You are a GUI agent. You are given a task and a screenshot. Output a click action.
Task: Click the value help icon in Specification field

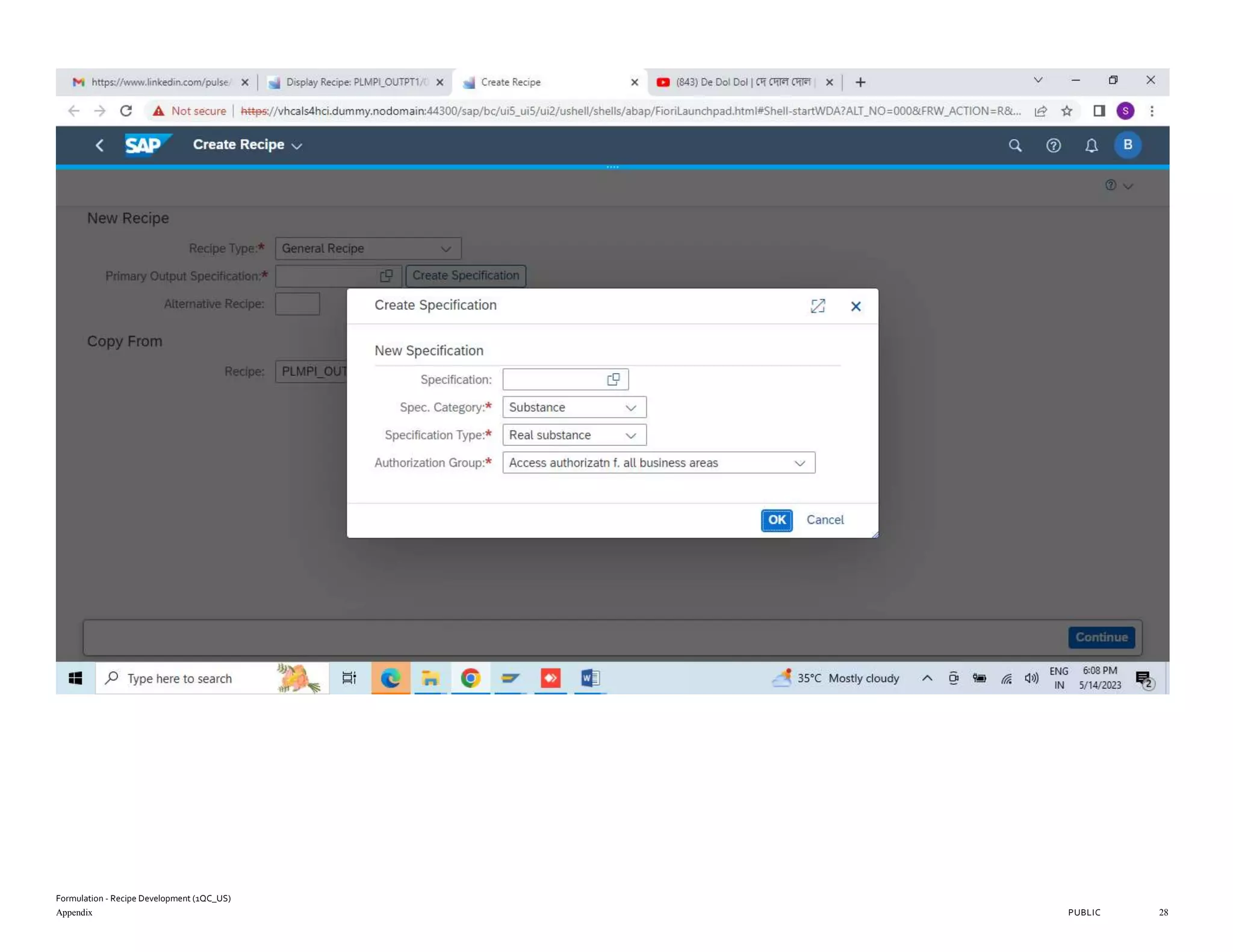click(x=613, y=379)
